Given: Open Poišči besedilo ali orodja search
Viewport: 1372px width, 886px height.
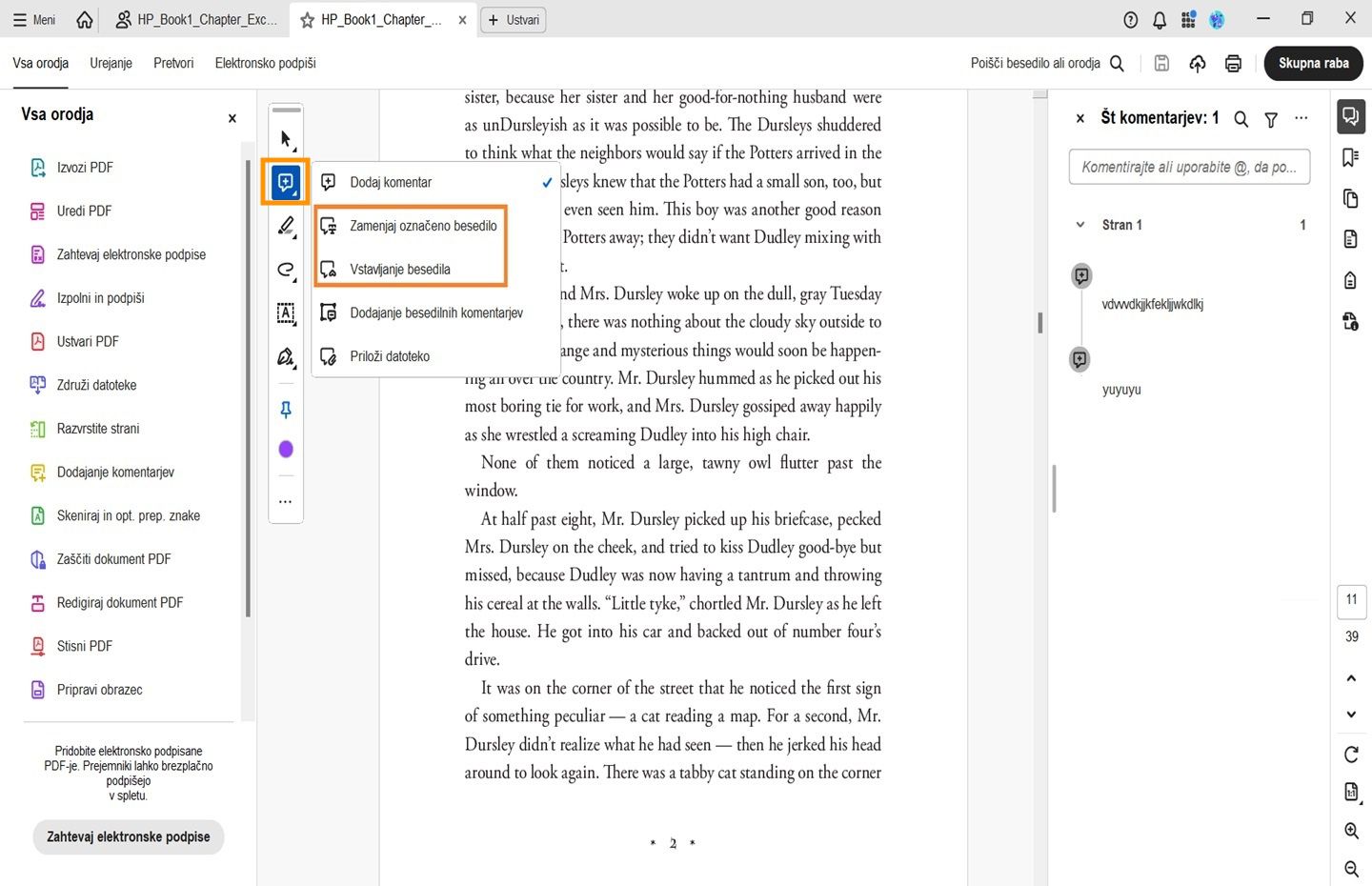Looking at the screenshot, I should (1048, 63).
